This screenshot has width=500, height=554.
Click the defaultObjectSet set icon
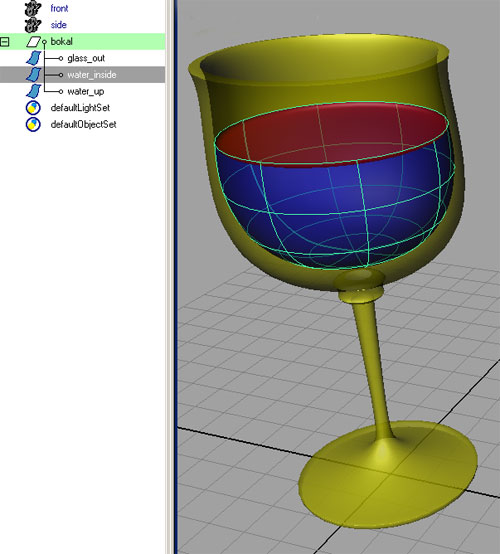point(33,124)
